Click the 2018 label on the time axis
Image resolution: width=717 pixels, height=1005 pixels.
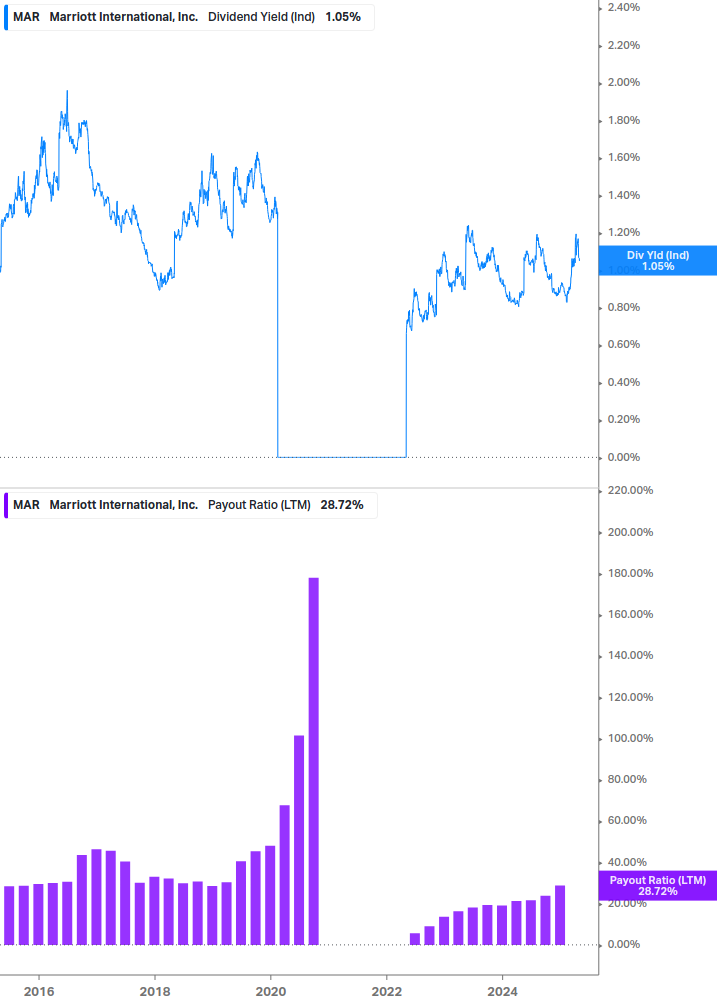pyautogui.click(x=155, y=992)
